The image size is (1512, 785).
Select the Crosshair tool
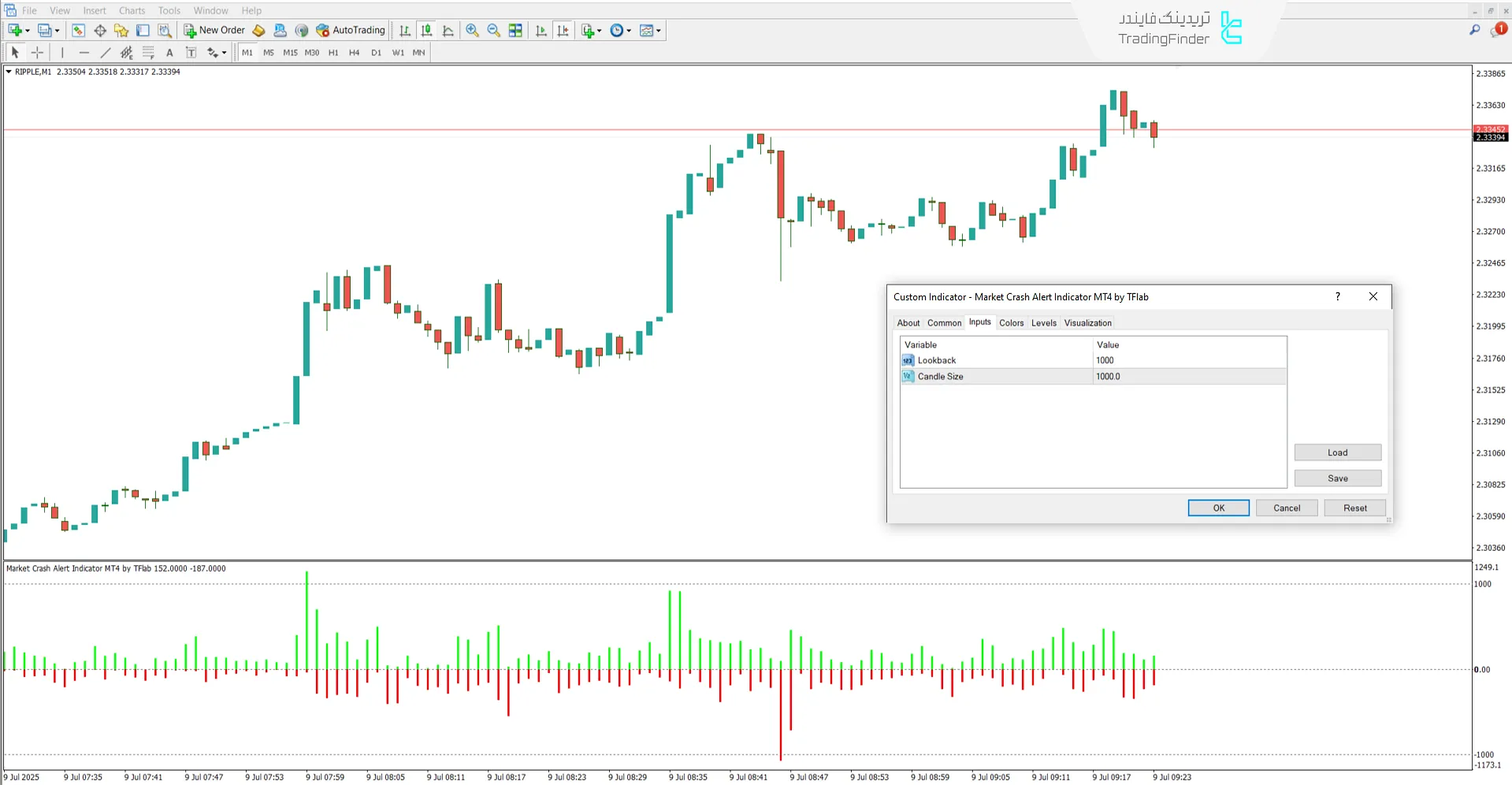pos(37,52)
